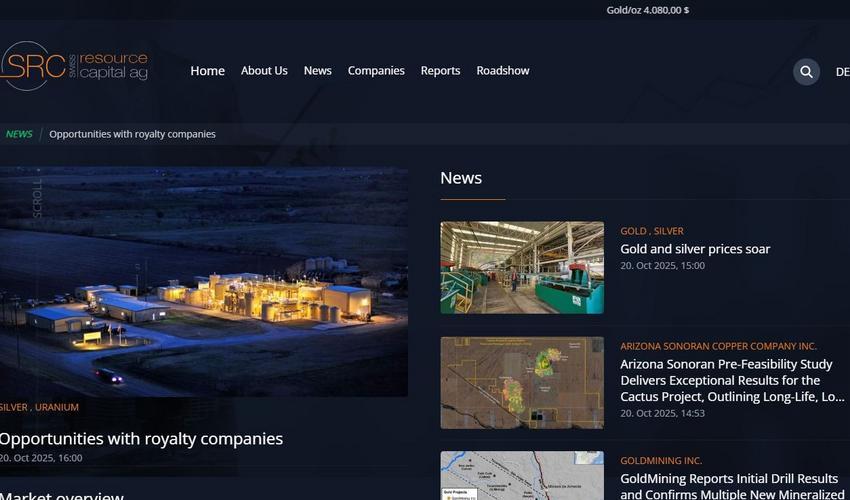Click the SILVER , URANIUM category tag
Screen dimensions: 850x500
click(x=39, y=407)
